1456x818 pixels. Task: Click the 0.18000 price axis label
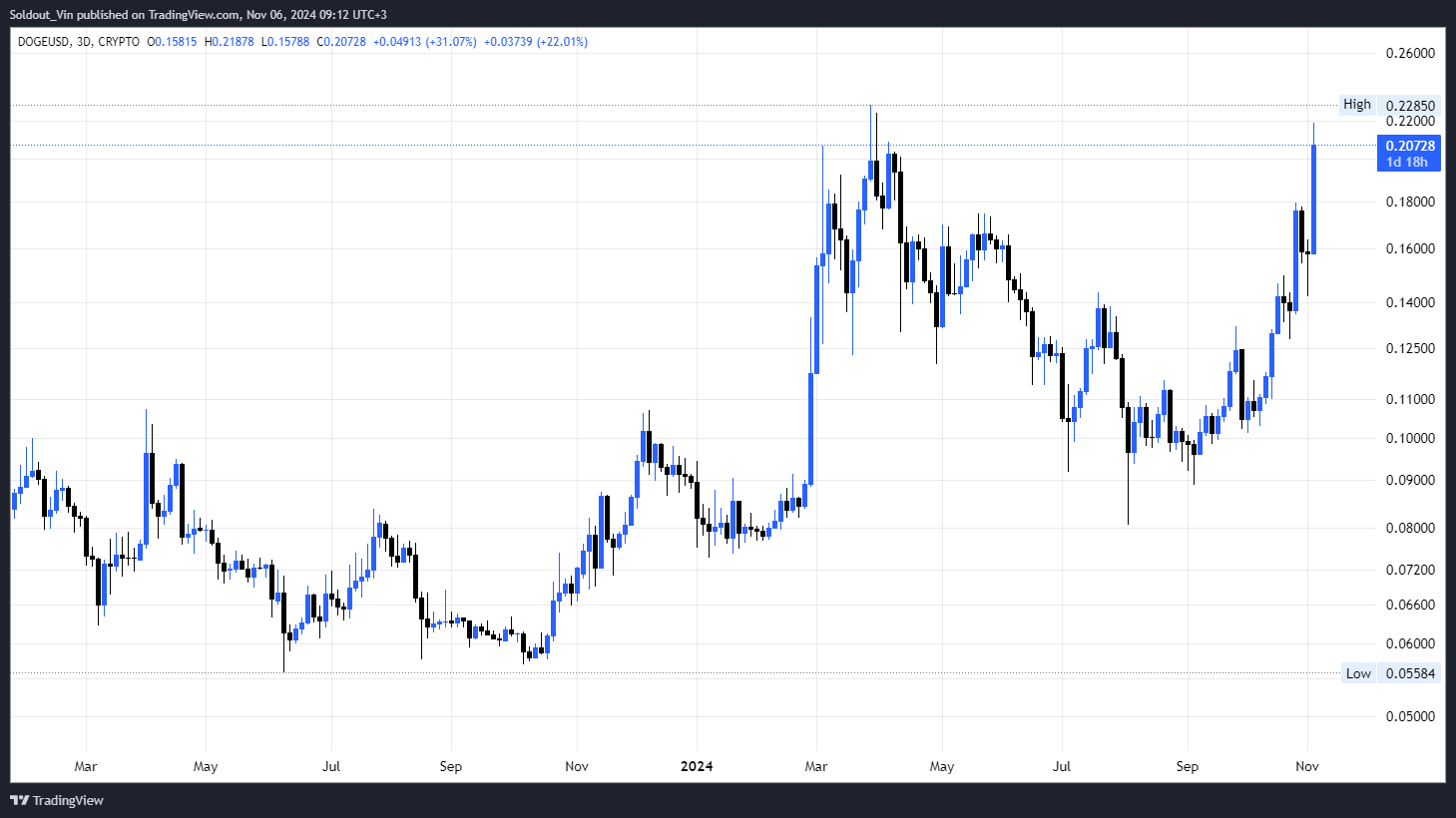tap(1410, 202)
